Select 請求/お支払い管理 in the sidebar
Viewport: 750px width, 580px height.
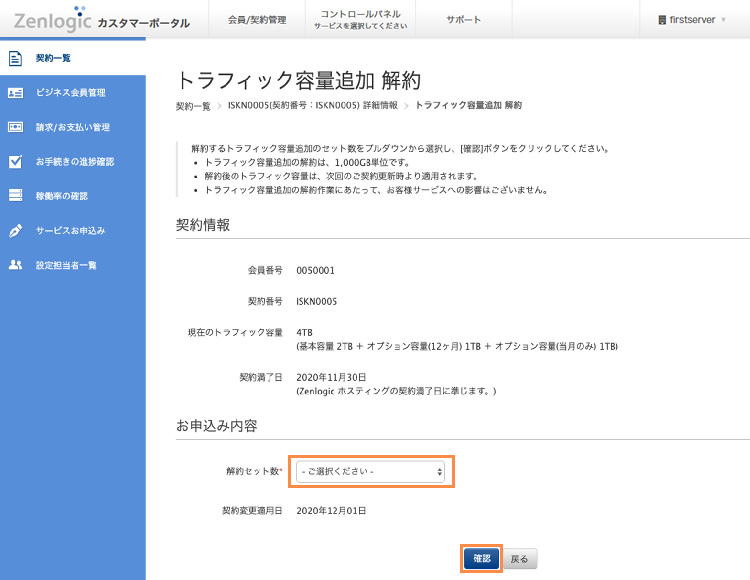(x=72, y=127)
